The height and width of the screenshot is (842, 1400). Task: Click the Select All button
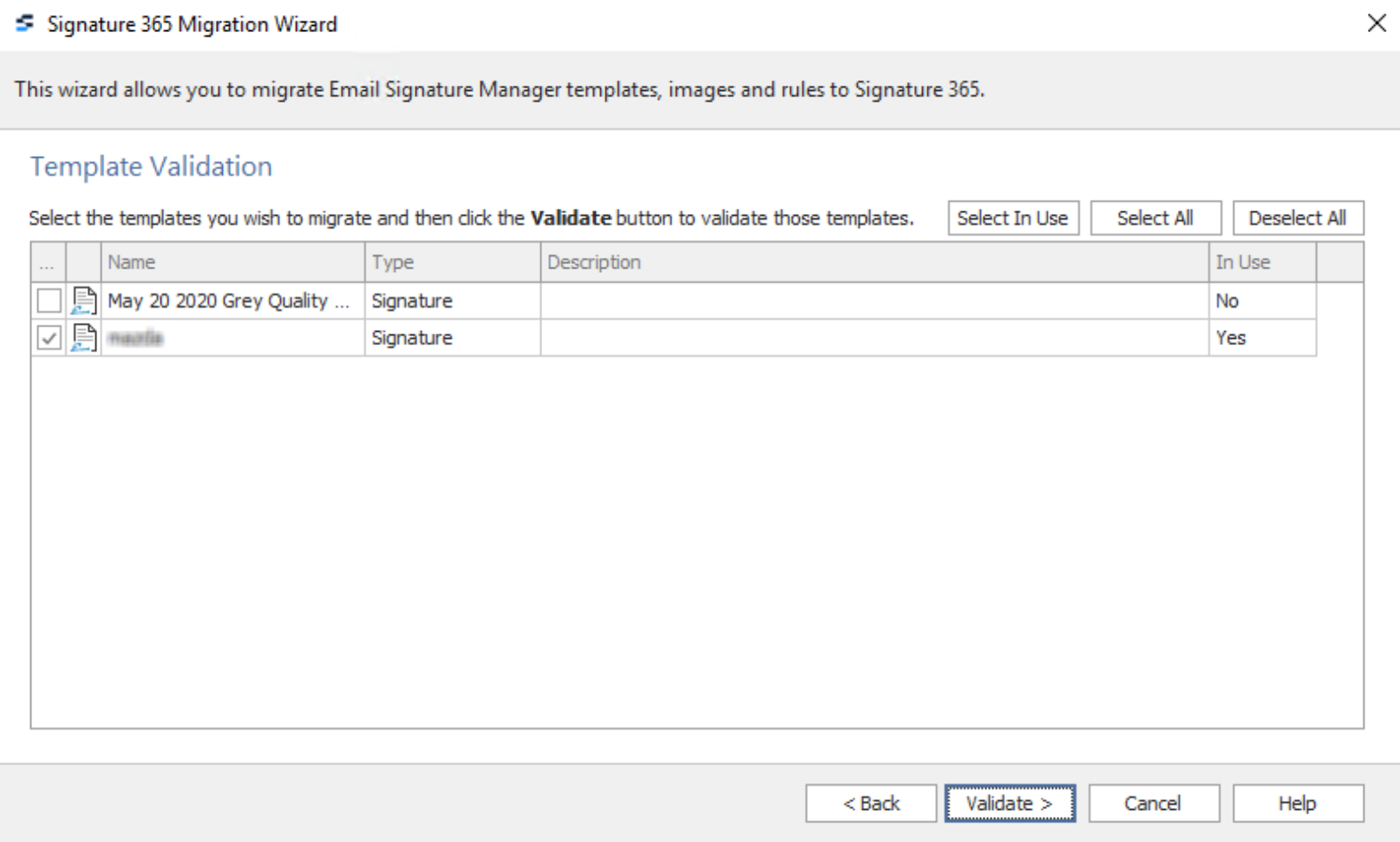[x=1156, y=218]
